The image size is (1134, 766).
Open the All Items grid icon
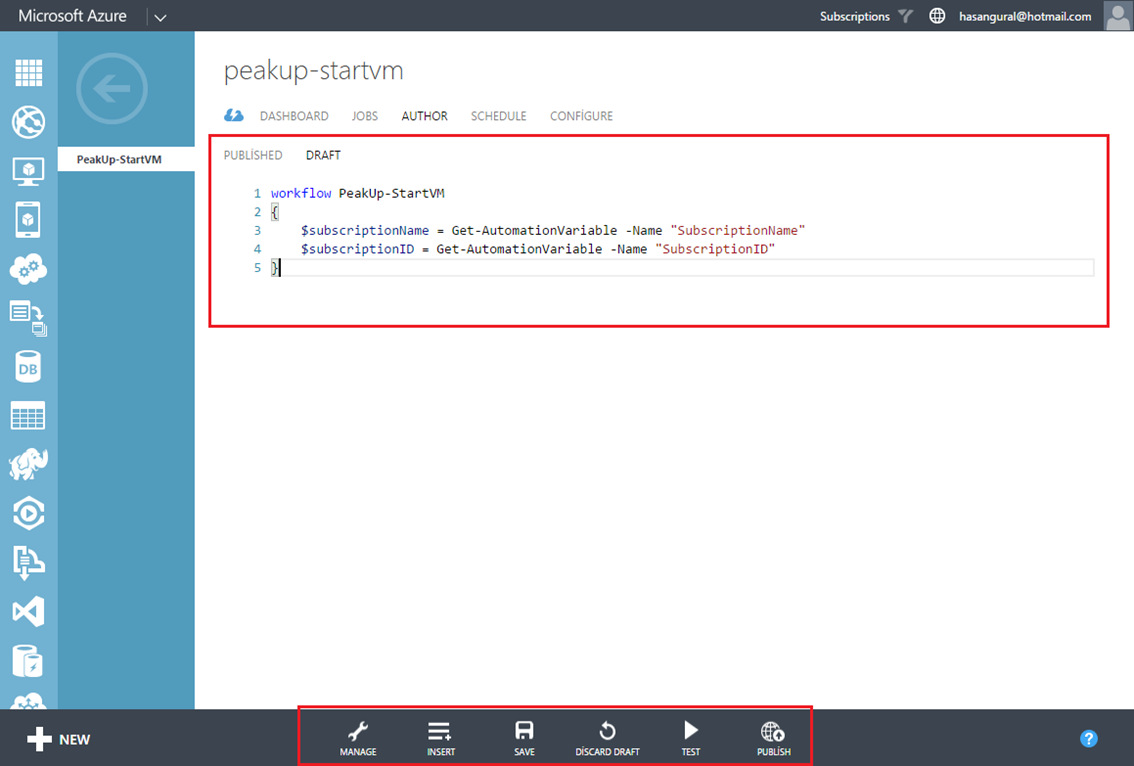[29, 72]
